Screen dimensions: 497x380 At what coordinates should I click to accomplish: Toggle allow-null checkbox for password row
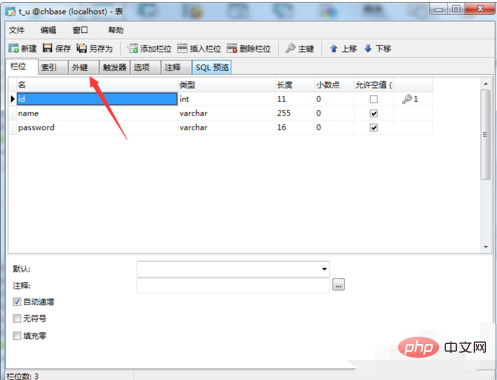point(374,128)
